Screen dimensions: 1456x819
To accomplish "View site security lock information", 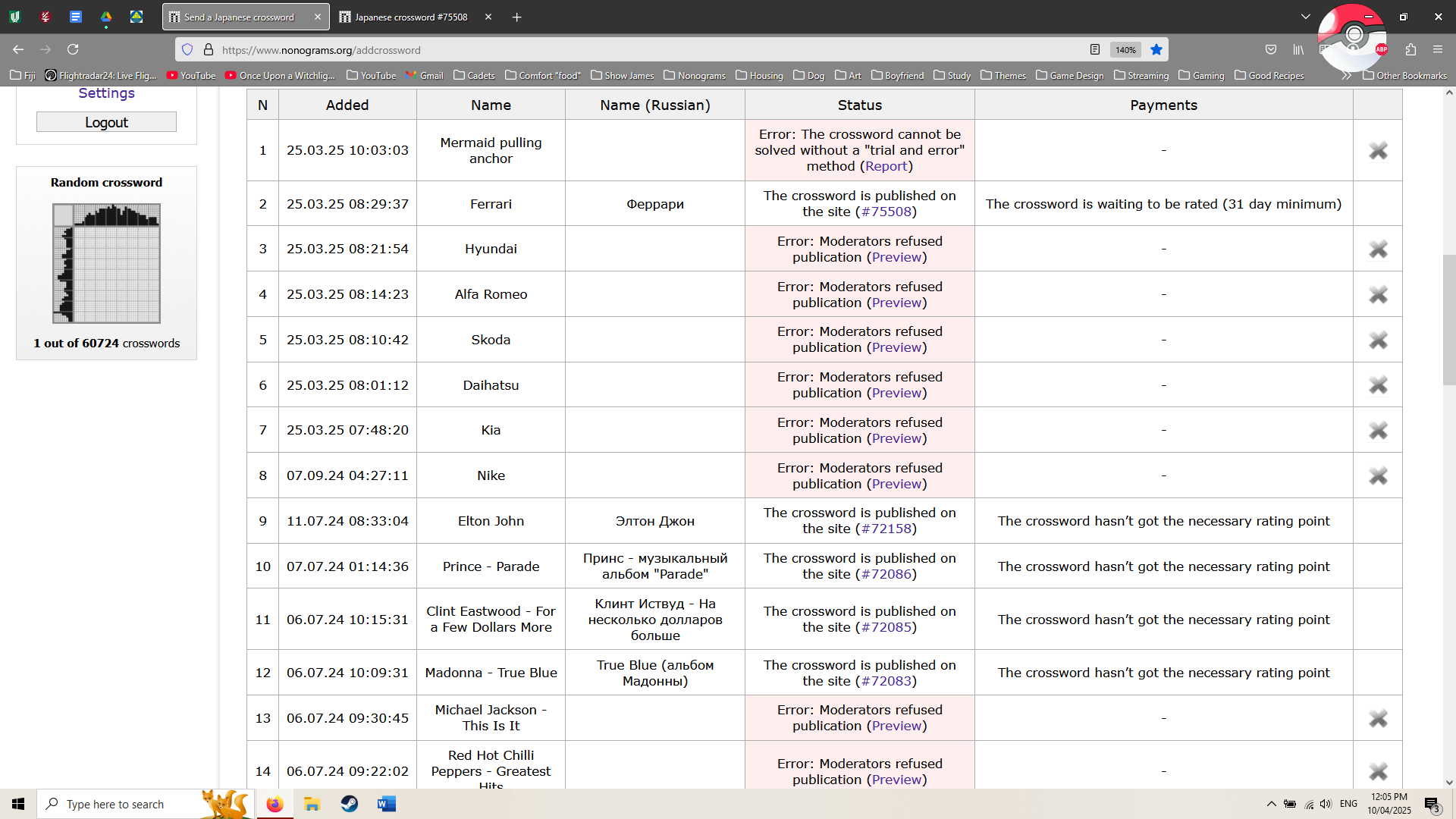I will coord(209,49).
